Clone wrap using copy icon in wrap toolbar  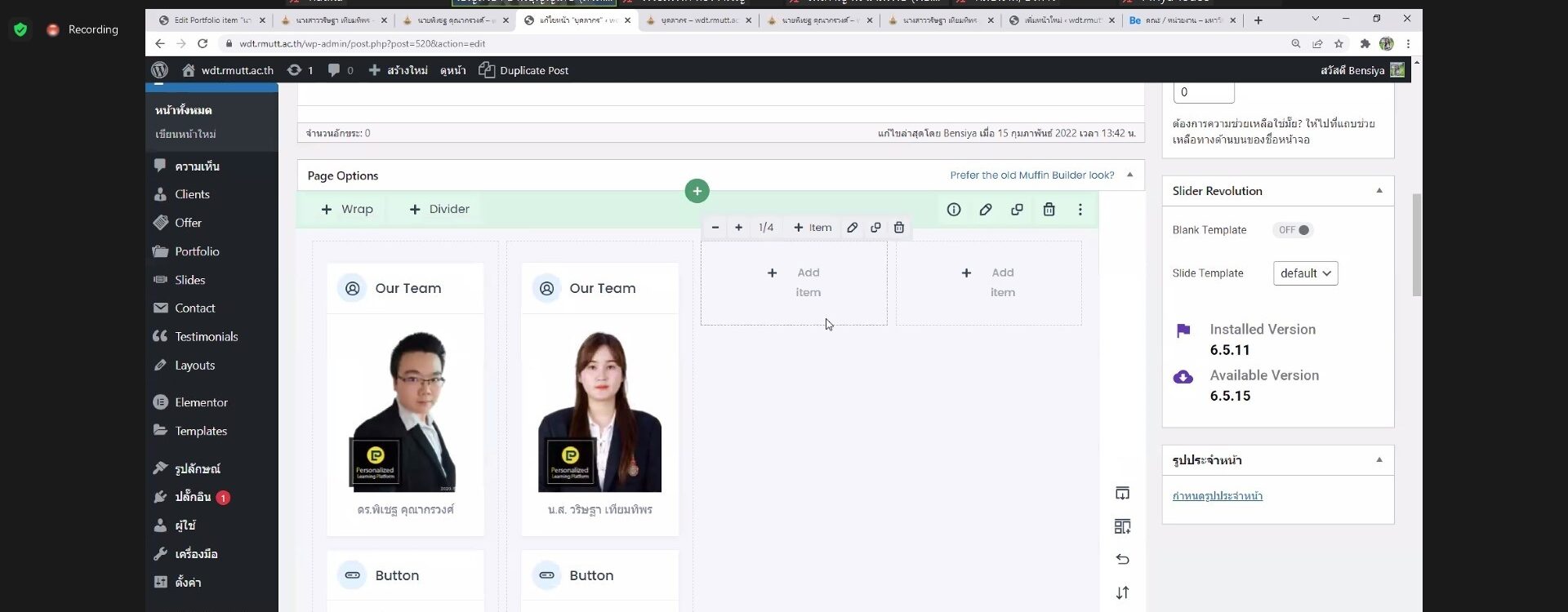coord(875,228)
